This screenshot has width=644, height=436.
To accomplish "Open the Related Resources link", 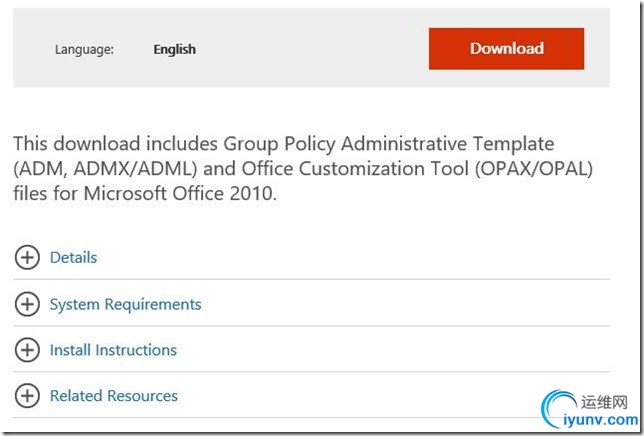I will 114,396.
